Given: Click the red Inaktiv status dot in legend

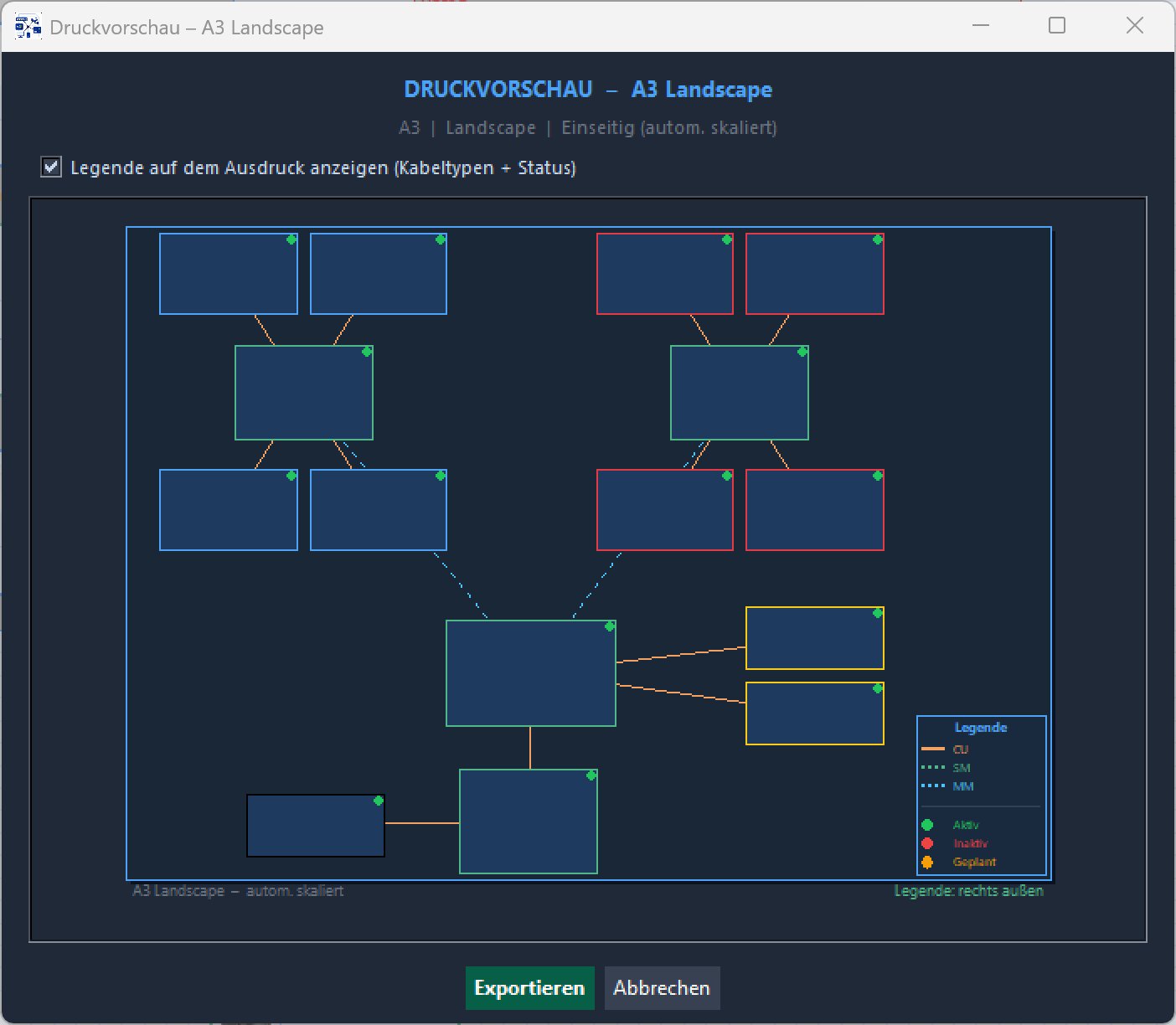Looking at the screenshot, I should pos(927,843).
